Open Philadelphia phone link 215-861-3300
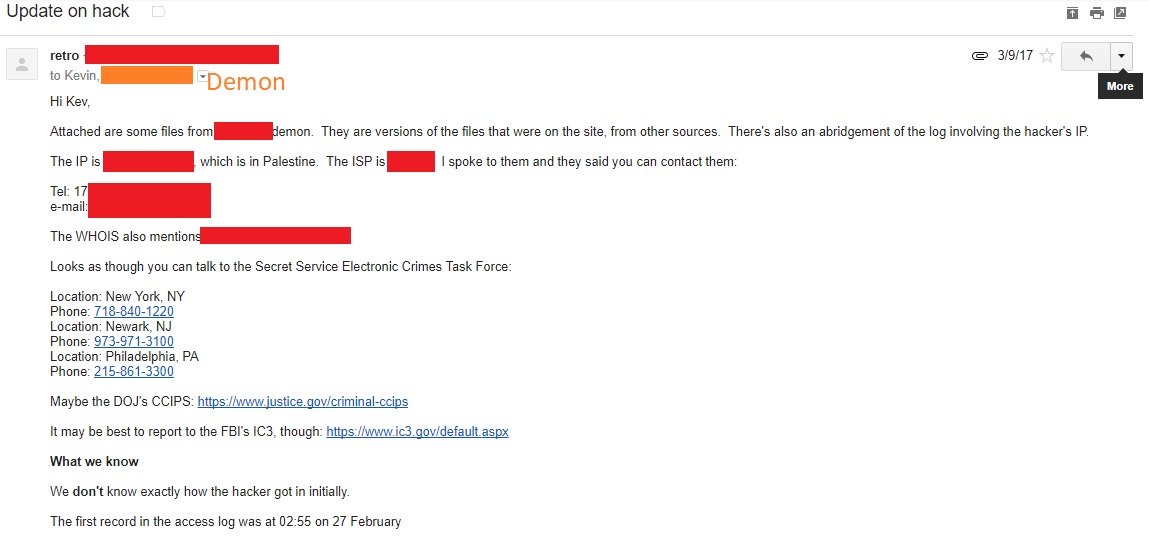1149x541 pixels. [x=134, y=372]
